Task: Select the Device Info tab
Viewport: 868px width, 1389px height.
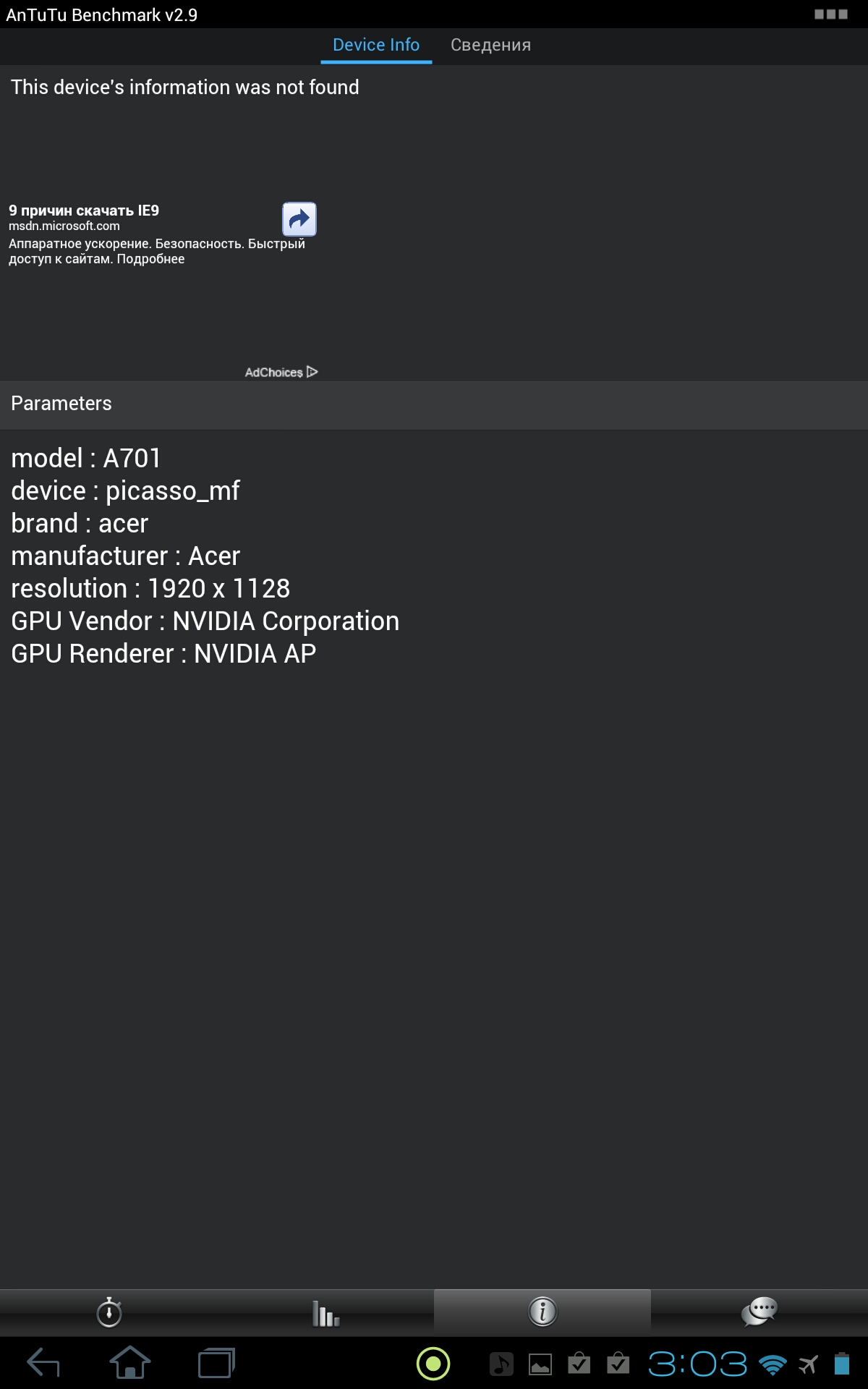Action: (x=376, y=45)
